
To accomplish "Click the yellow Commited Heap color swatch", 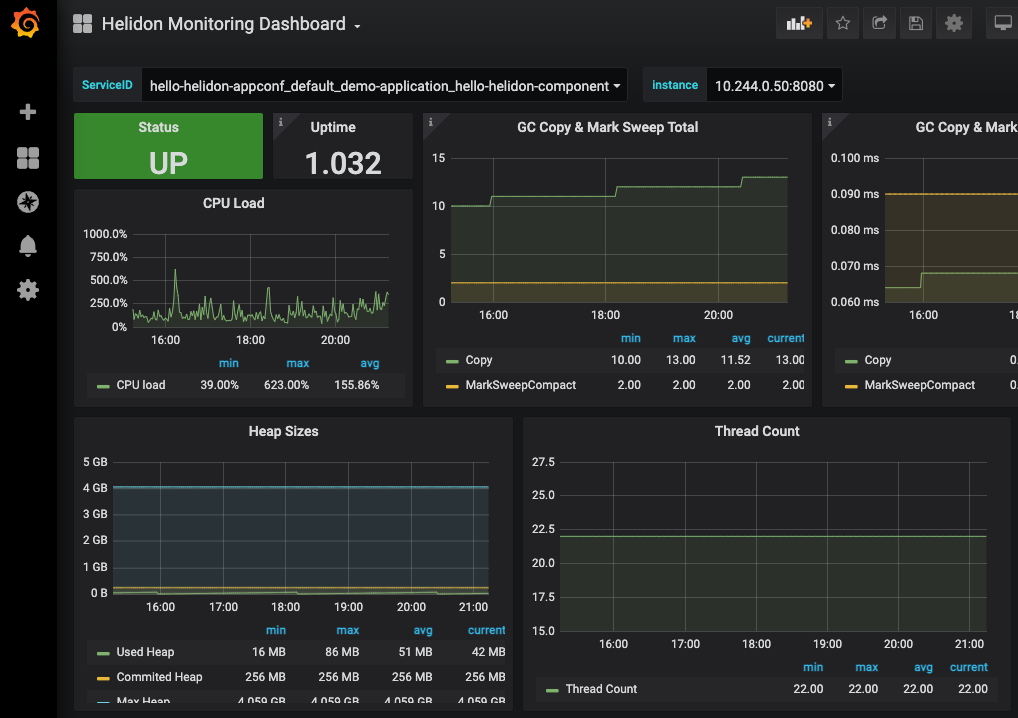I will point(103,678).
